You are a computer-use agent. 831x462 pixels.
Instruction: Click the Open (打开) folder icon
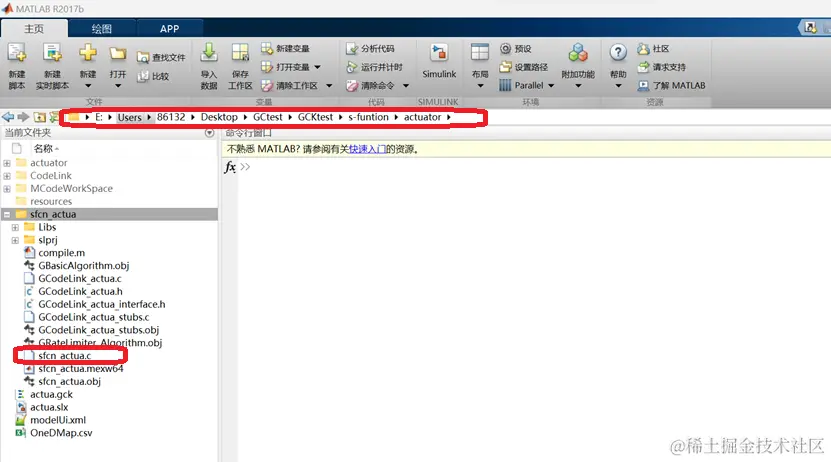click(118, 53)
